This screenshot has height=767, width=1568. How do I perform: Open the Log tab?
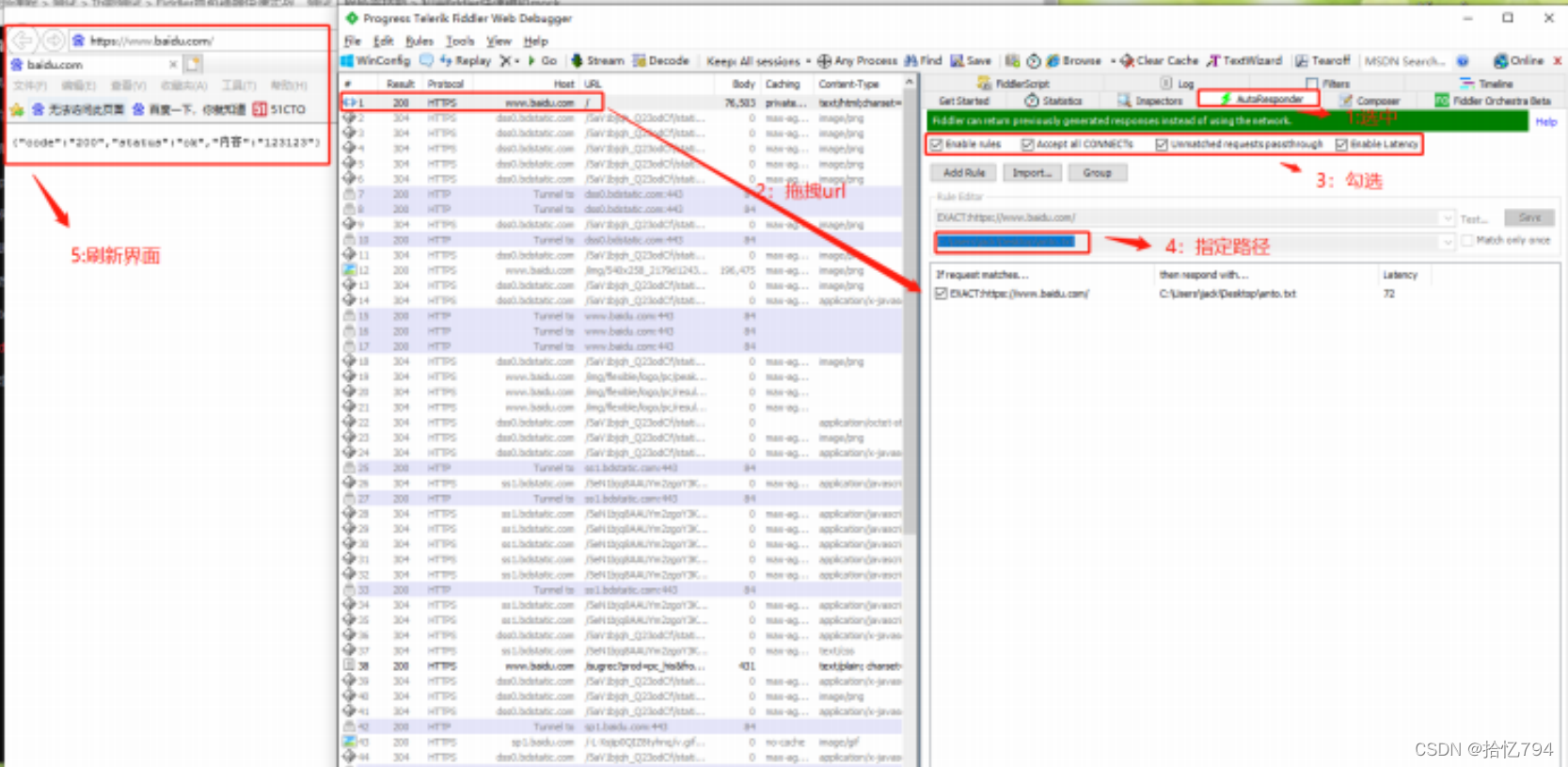point(1177,84)
